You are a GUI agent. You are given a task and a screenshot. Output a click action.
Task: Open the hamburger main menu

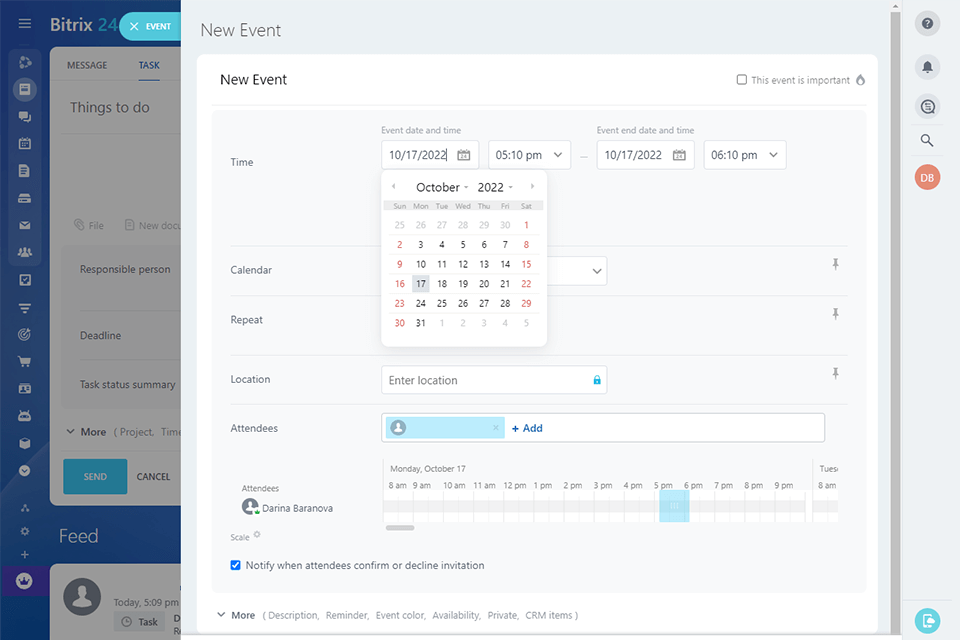(24, 24)
